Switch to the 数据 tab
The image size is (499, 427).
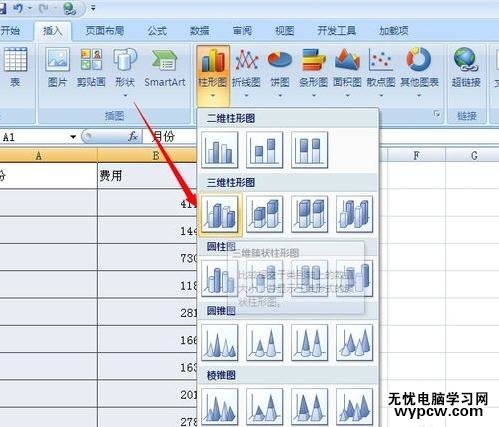(x=199, y=31)
